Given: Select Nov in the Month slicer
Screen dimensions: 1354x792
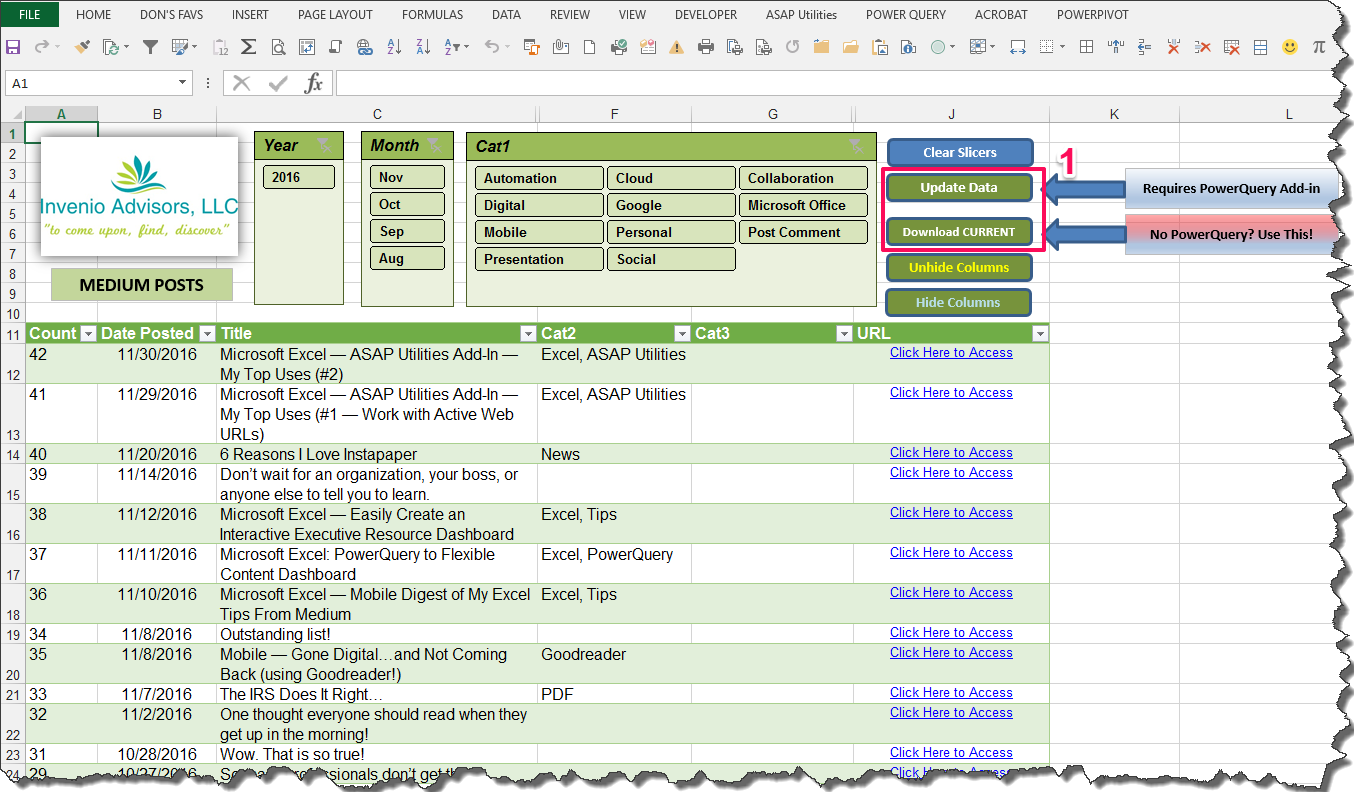Looking at the screenshot, I should click(407, 175).
